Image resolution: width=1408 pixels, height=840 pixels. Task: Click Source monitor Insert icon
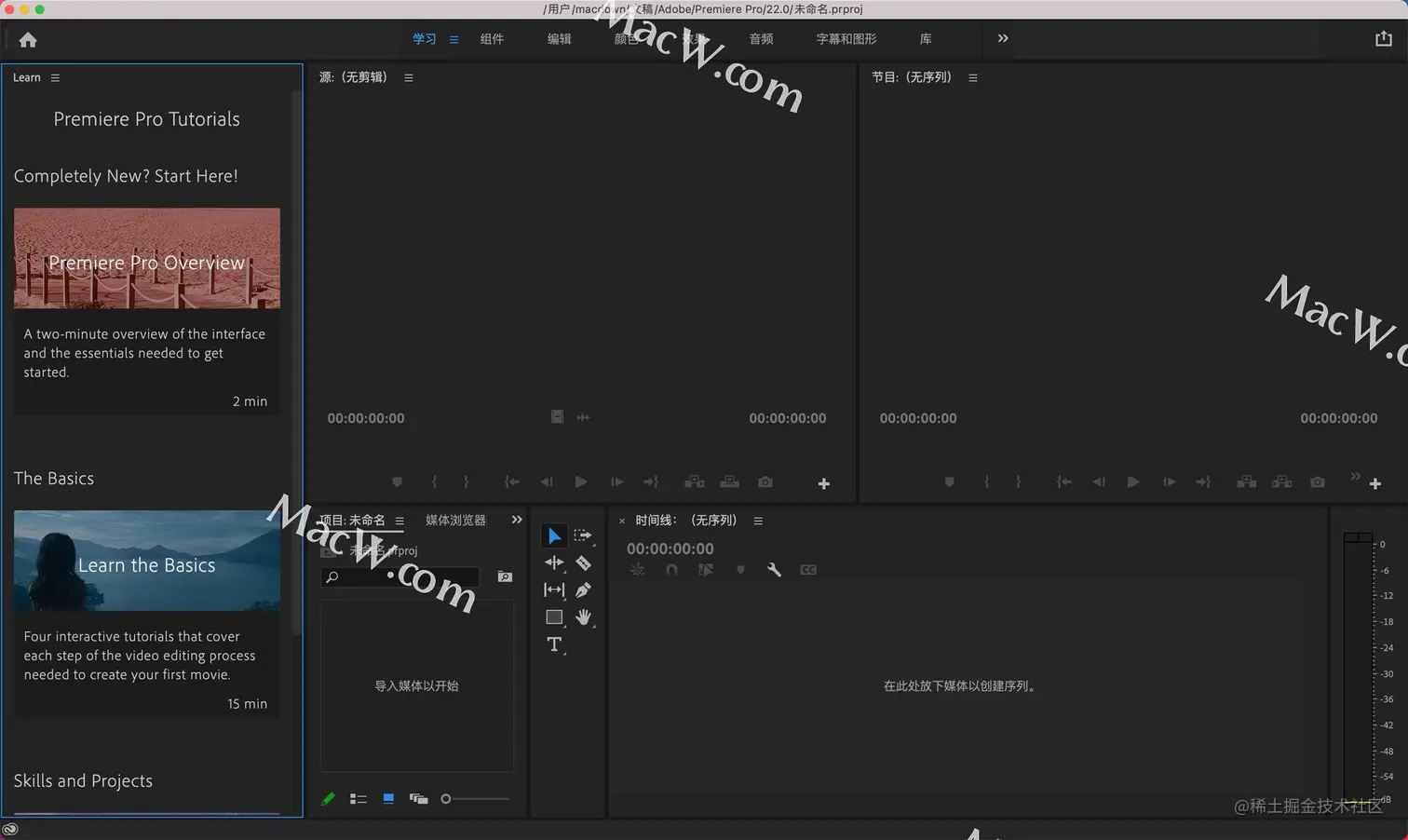coord(695,482)
